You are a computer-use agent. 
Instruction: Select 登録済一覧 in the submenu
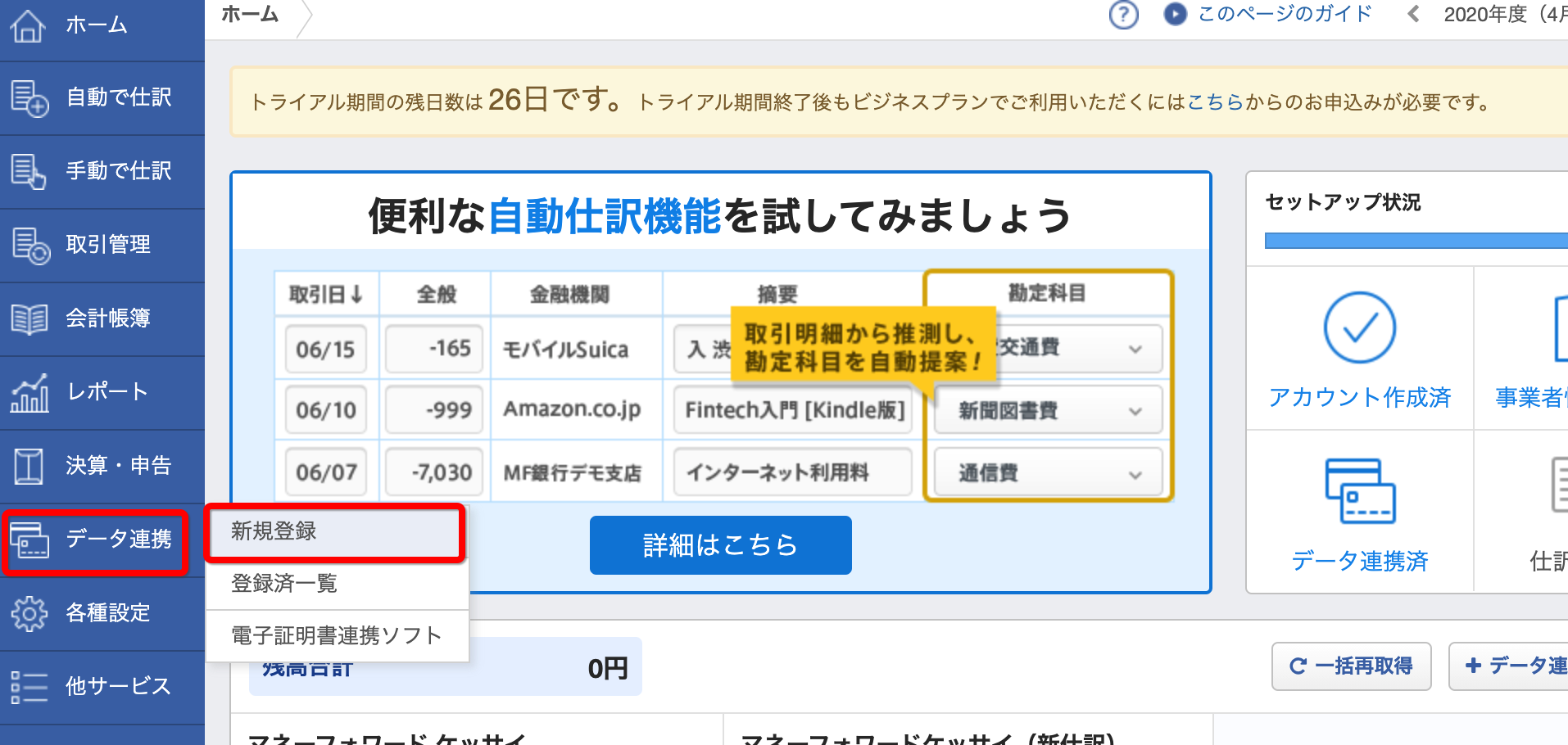337,584
